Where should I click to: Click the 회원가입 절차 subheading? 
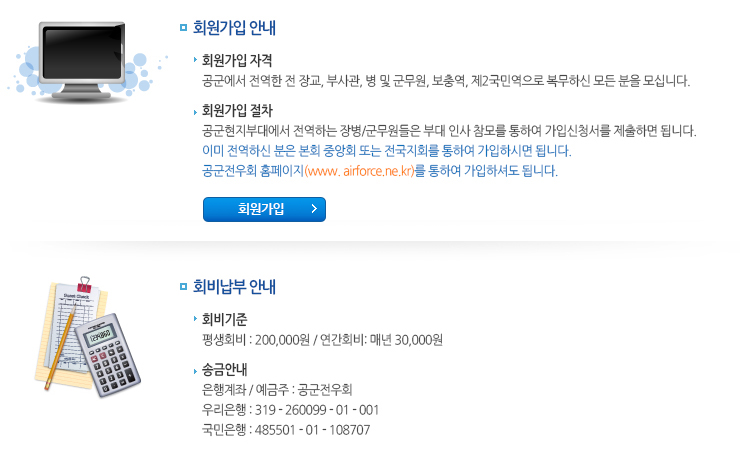pyautogui.click(x=237, y=110)
